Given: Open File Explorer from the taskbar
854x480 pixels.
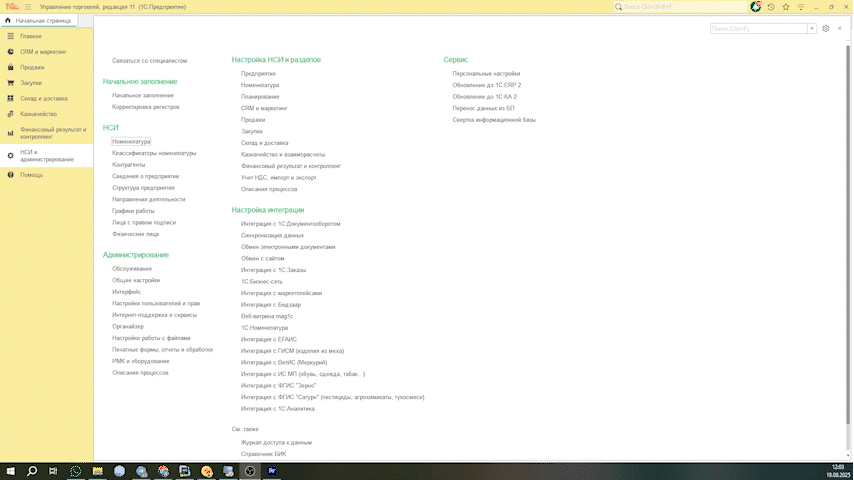Looking at the screenshot, I should coord(97,471).
